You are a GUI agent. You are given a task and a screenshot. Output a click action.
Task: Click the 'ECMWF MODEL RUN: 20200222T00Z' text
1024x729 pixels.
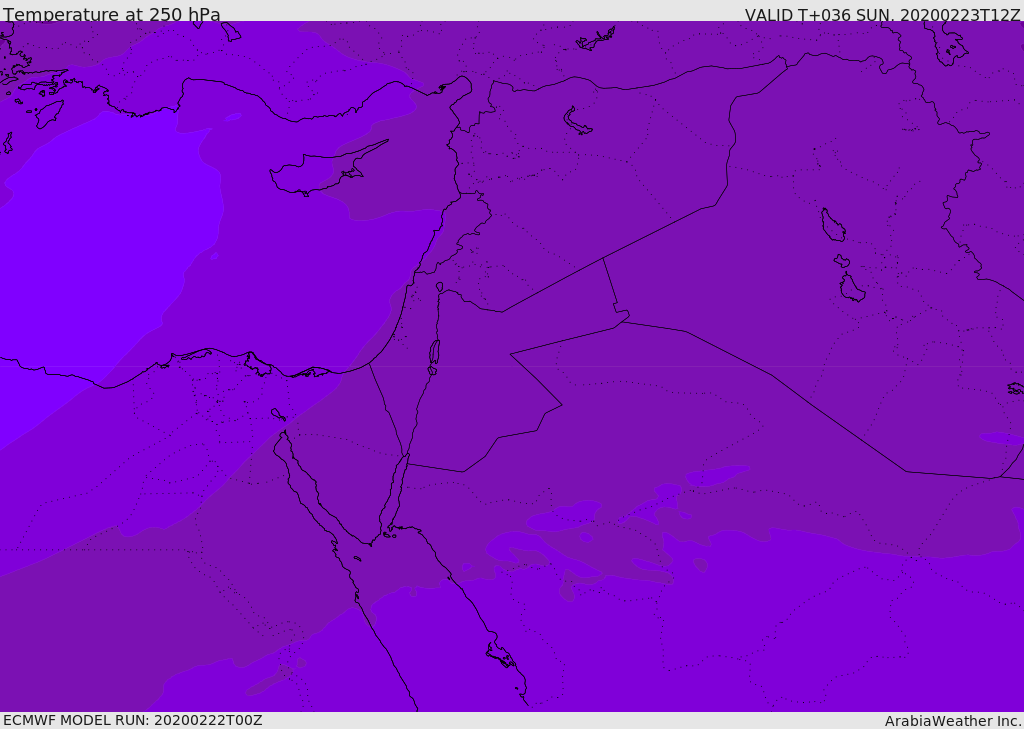tap(133, 720)
